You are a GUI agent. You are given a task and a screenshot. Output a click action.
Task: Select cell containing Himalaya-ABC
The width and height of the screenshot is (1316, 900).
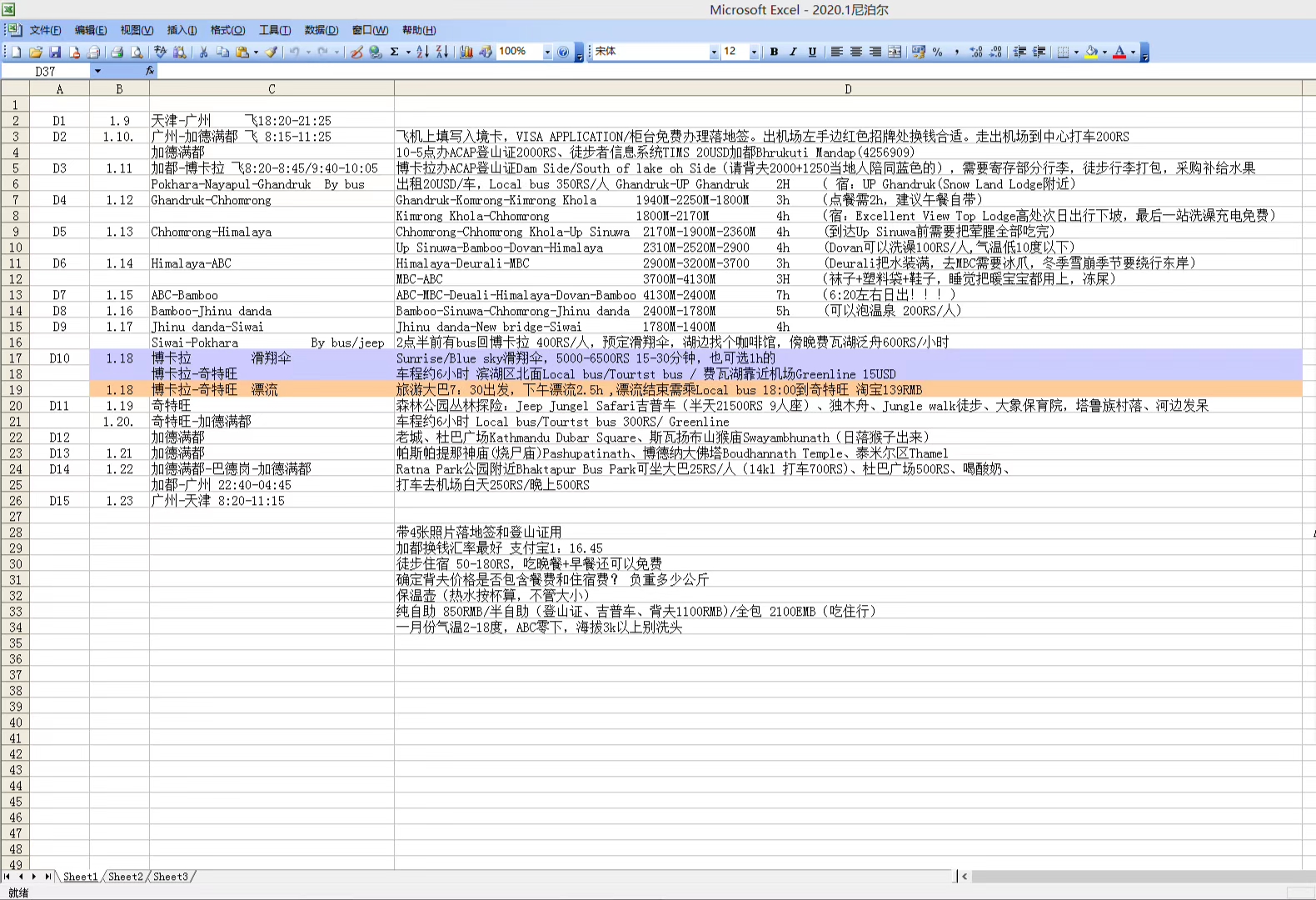point(272,263)
